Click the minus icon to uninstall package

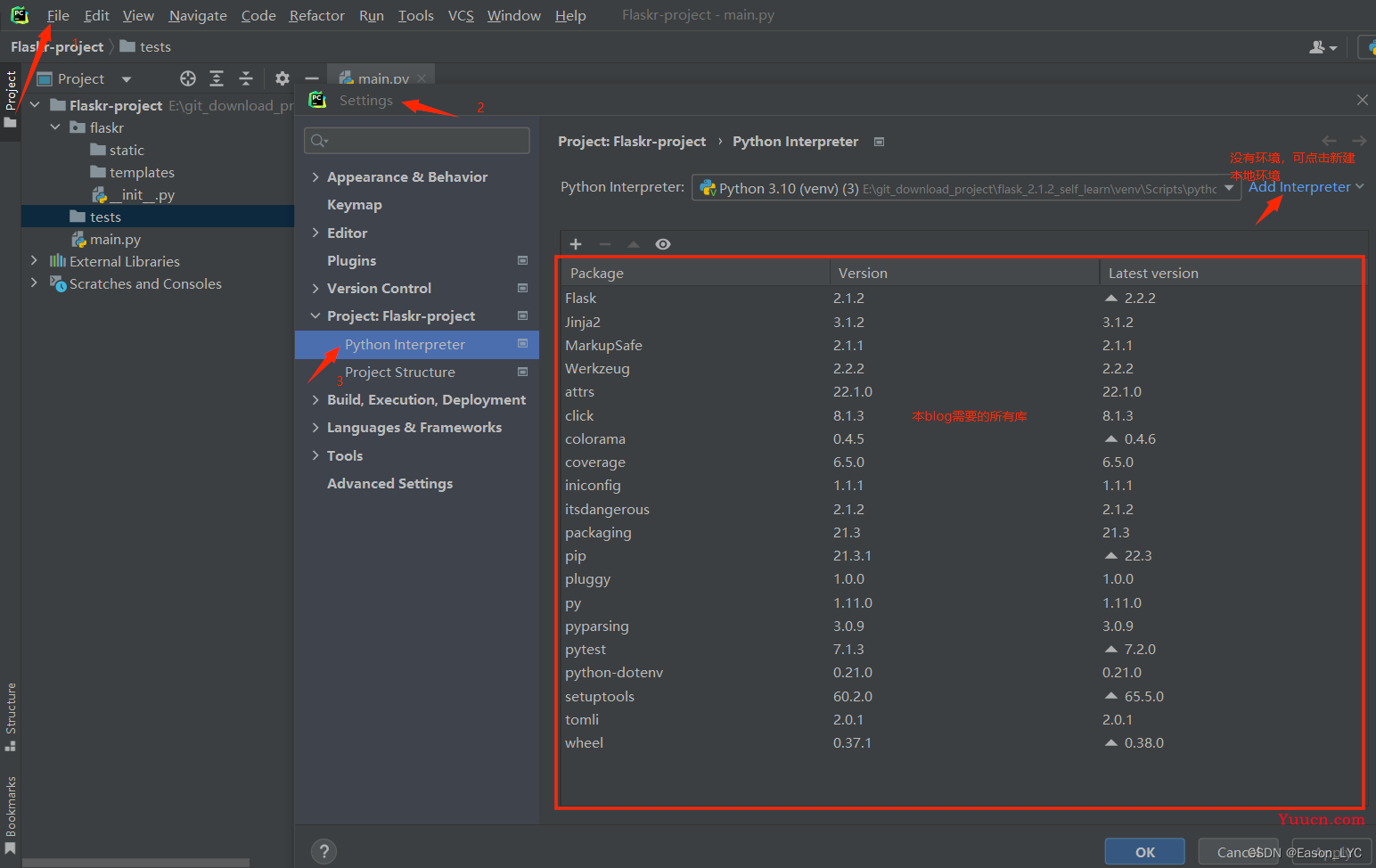(605, 244)
